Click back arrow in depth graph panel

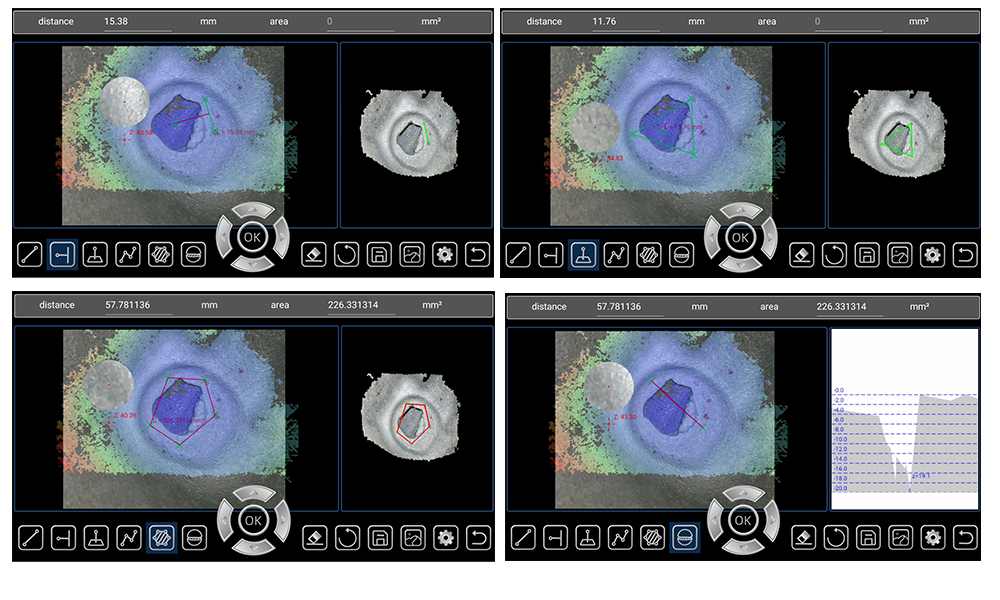pos(966,538)
